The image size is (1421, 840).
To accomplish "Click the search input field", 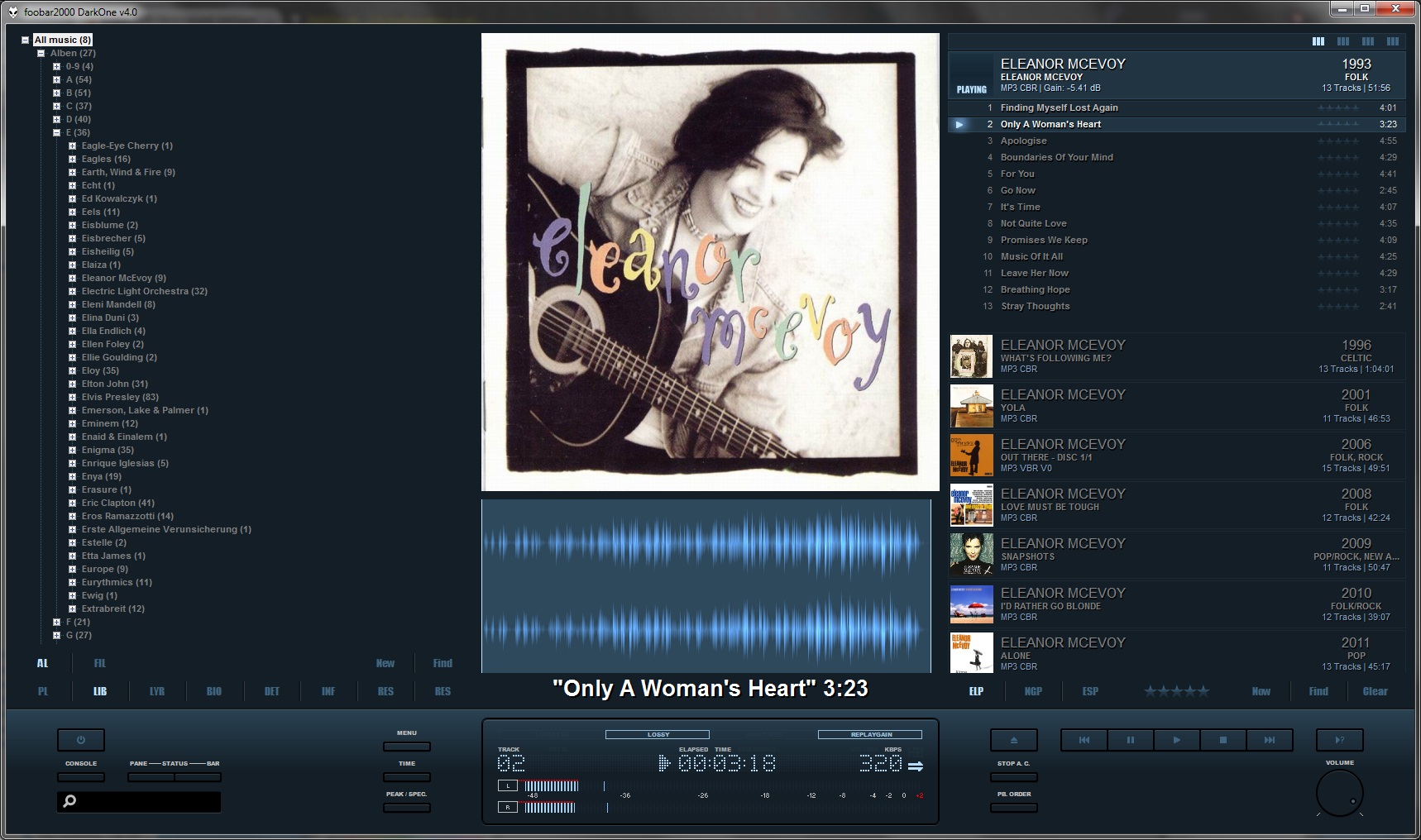I will [139, 801].
